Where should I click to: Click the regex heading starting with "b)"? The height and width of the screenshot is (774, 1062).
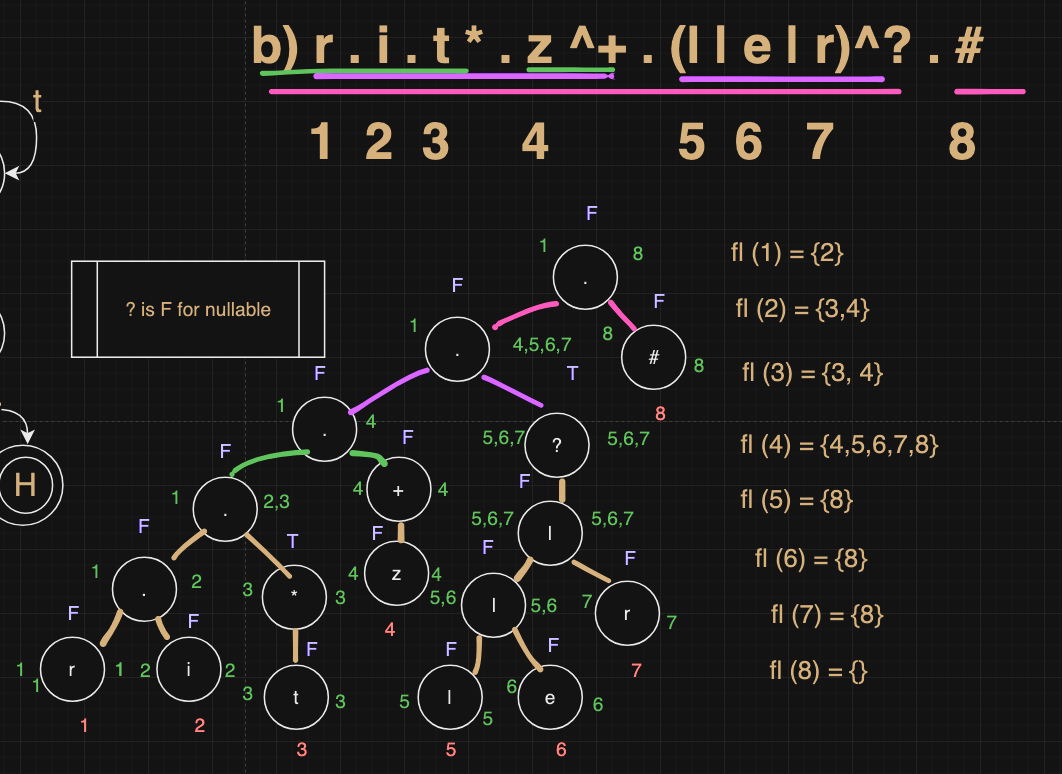617,48
